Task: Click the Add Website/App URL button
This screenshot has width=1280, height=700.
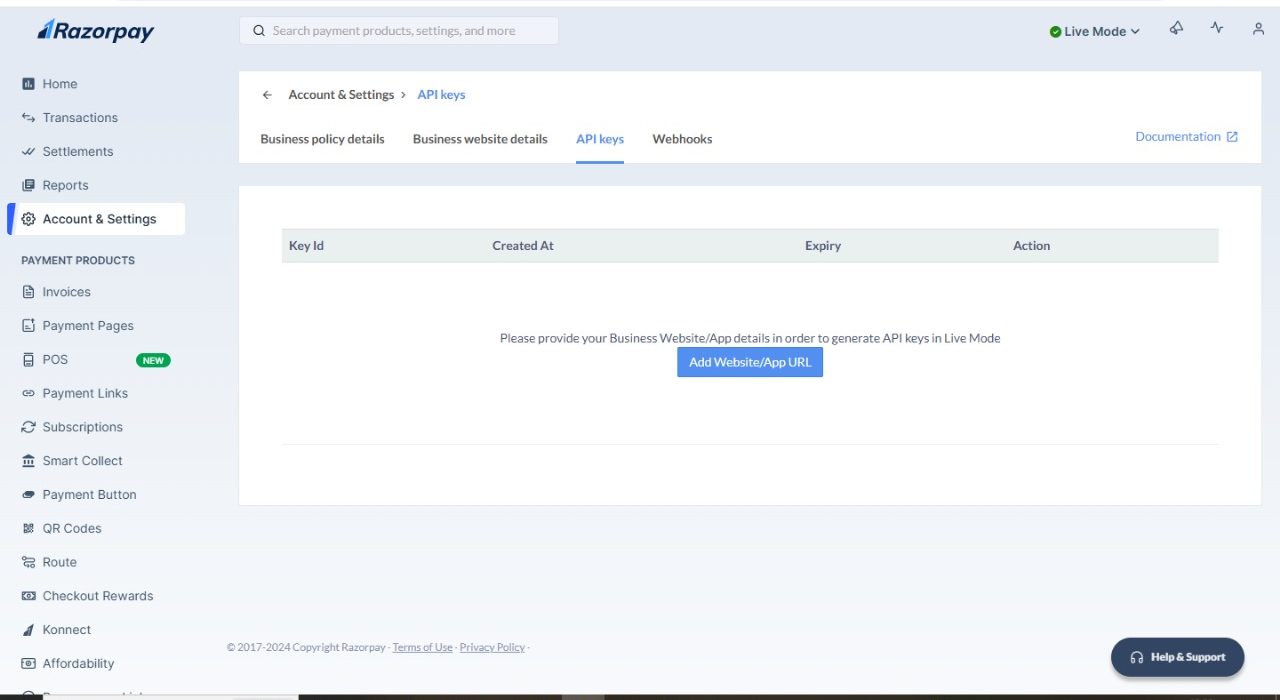Action: coord(750,362)
